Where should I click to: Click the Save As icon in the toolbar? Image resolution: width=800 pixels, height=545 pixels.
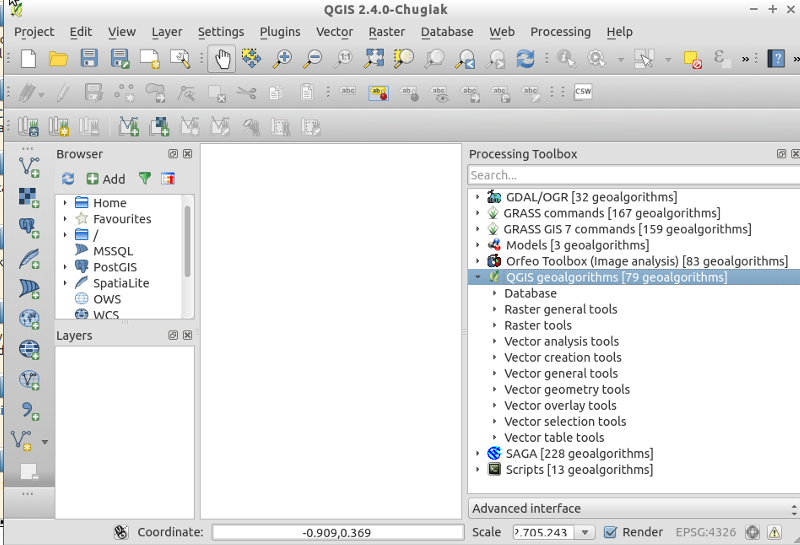click(x=120, y=59)
